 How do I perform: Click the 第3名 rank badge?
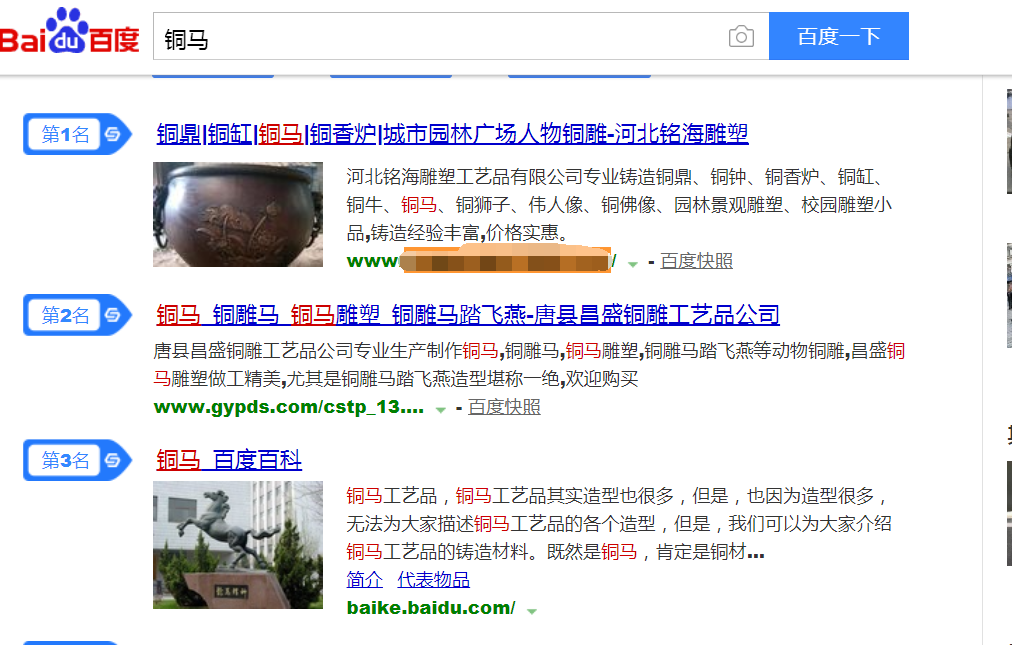coord(77,460)
